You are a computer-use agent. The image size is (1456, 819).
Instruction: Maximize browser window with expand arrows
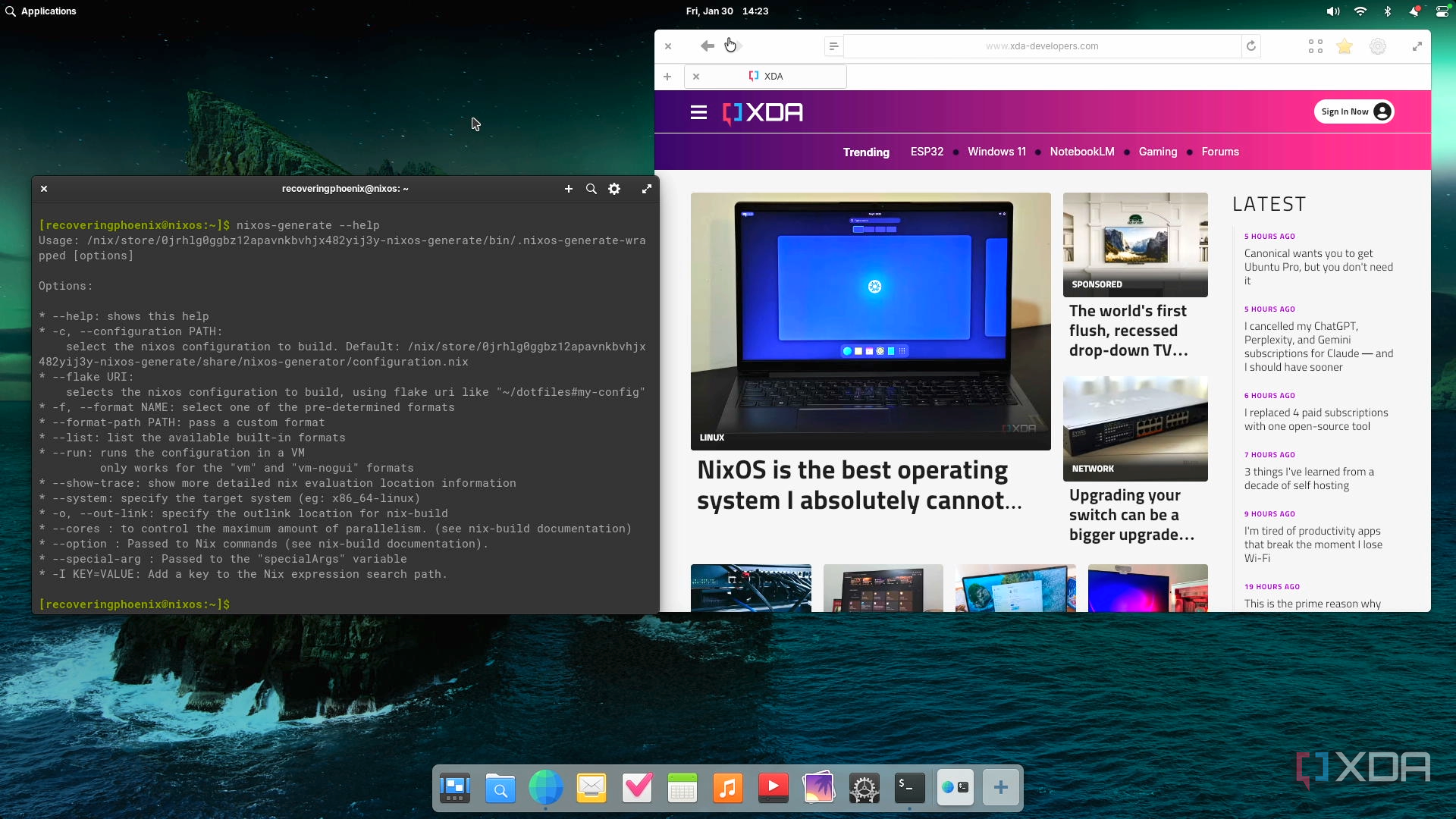coord(1417,46)
